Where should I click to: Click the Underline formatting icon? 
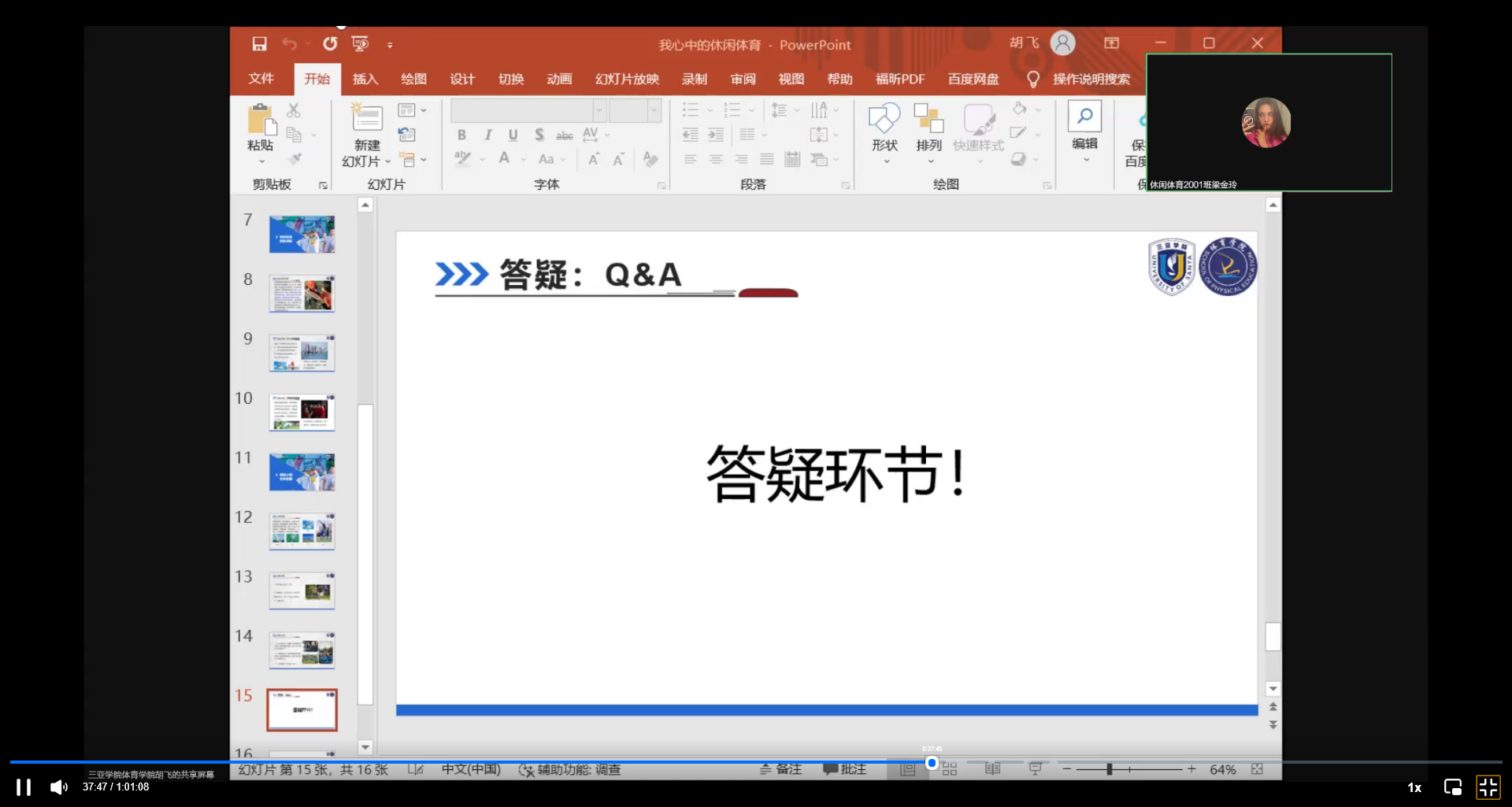[512, 135]
